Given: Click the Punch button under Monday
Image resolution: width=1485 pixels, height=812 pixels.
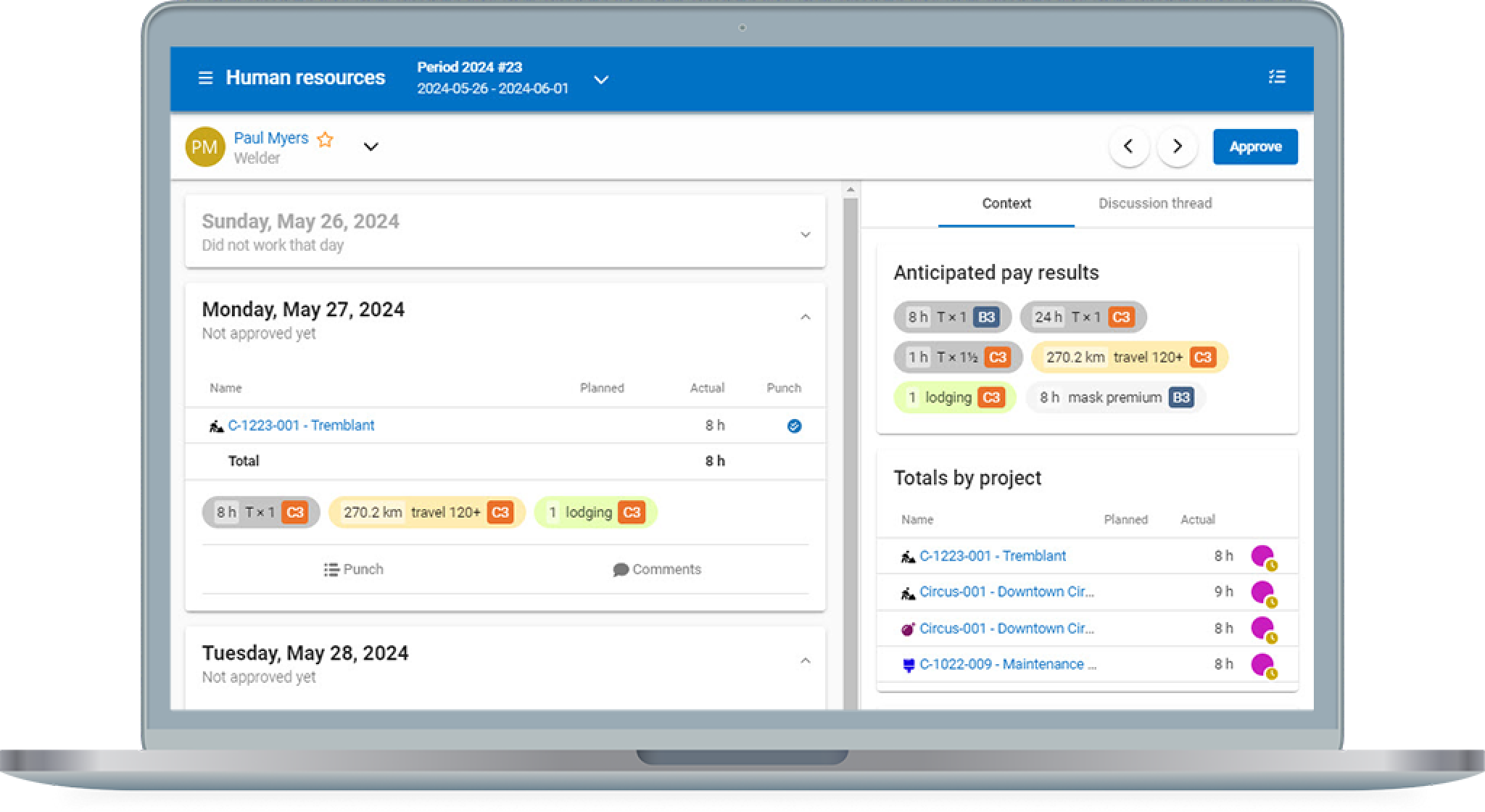Looking at the screenshot, I should (354, 570).
